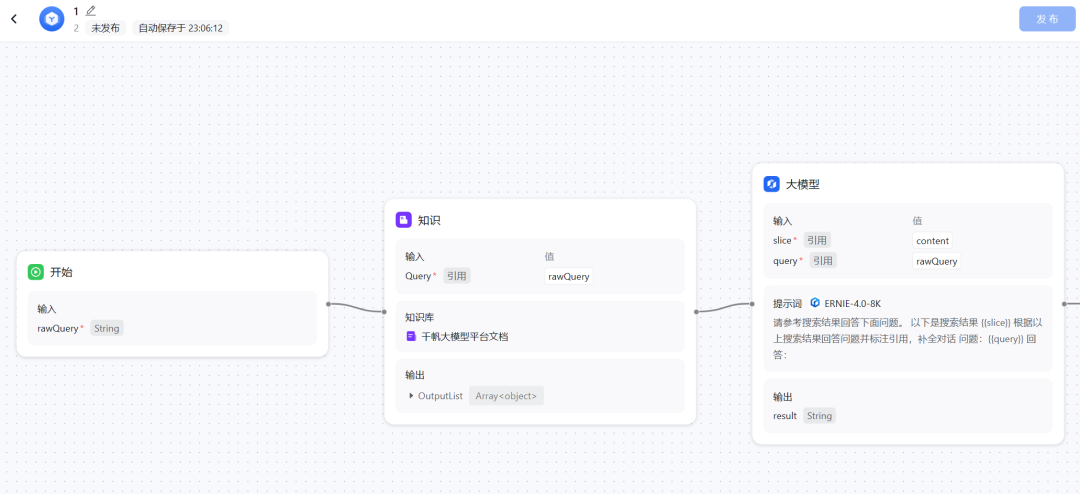Click the 未发布 status tag

105,28
